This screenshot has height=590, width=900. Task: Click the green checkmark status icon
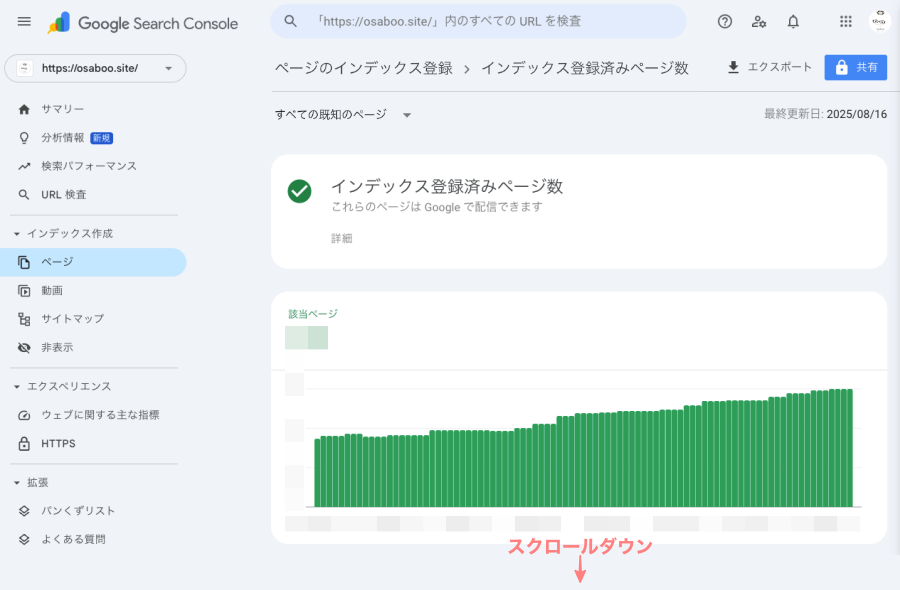tap(300, 191)
